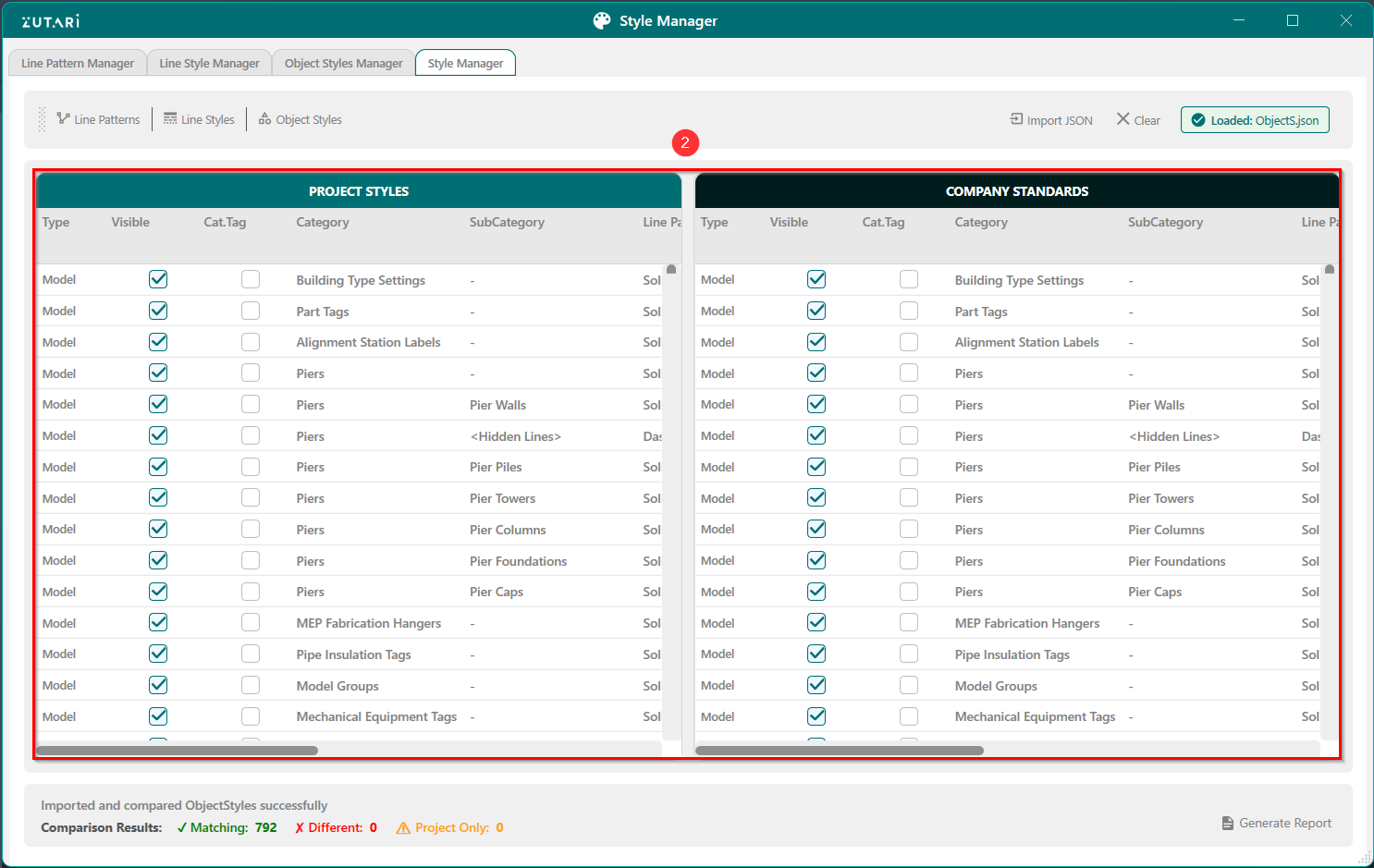Click the Line Patterns toolbar icon
This screenshot has height=868, width=1374.
point(63,118)
